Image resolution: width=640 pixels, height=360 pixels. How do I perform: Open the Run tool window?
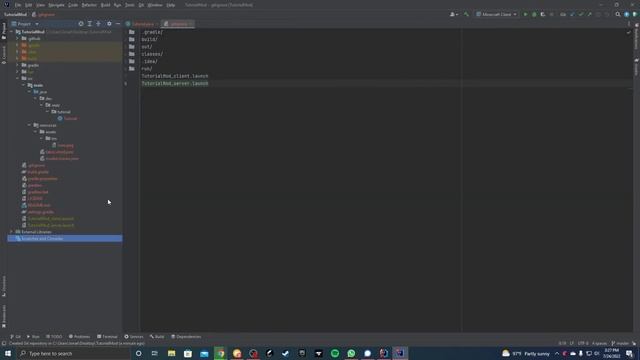(33, 336)
